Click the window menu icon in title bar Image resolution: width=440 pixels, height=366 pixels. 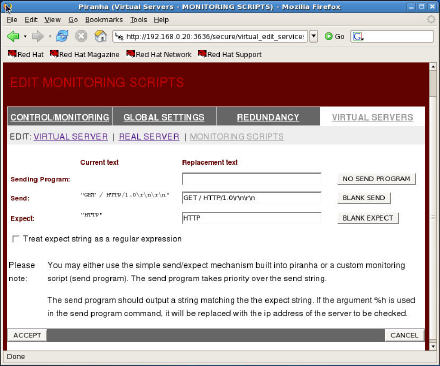pos(8,6)
